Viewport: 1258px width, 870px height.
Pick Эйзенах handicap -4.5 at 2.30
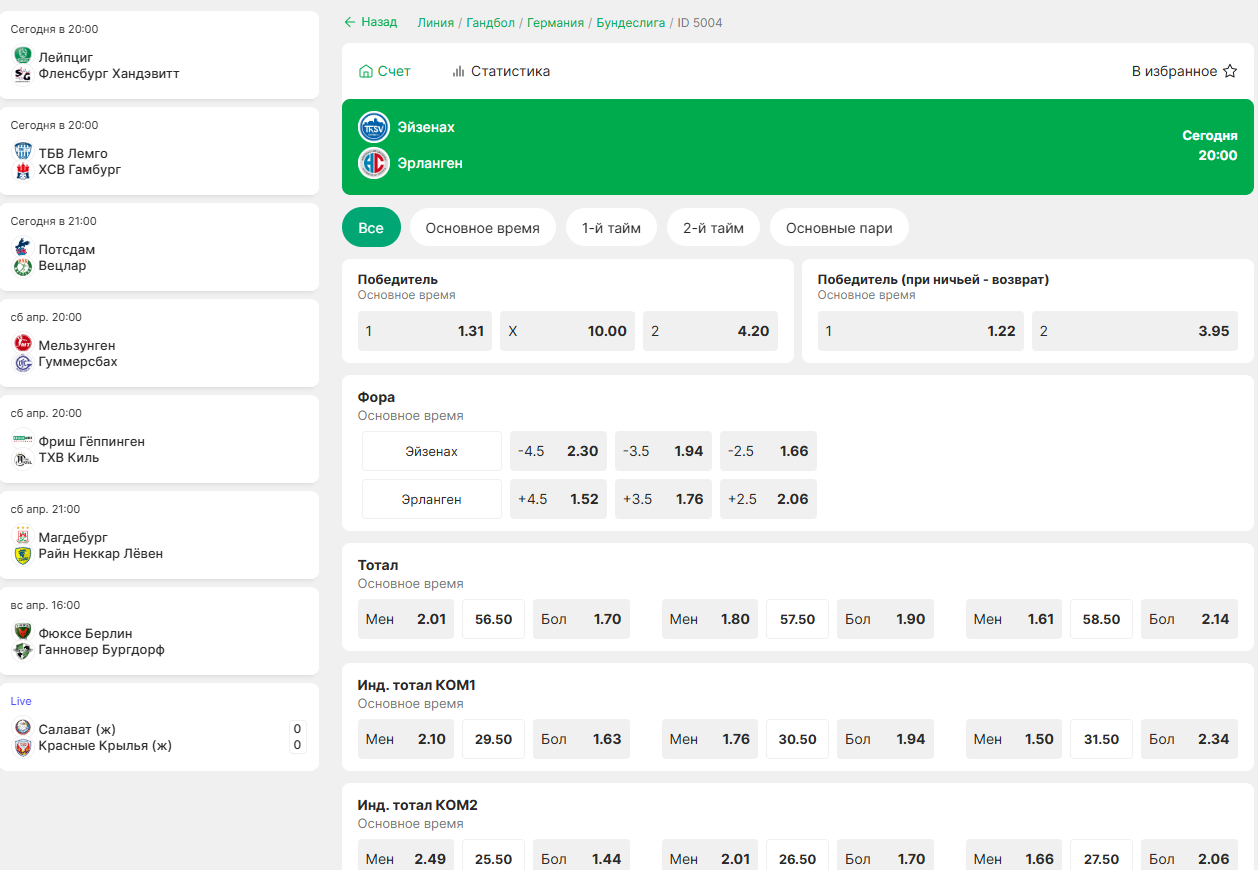click(558, 451)
